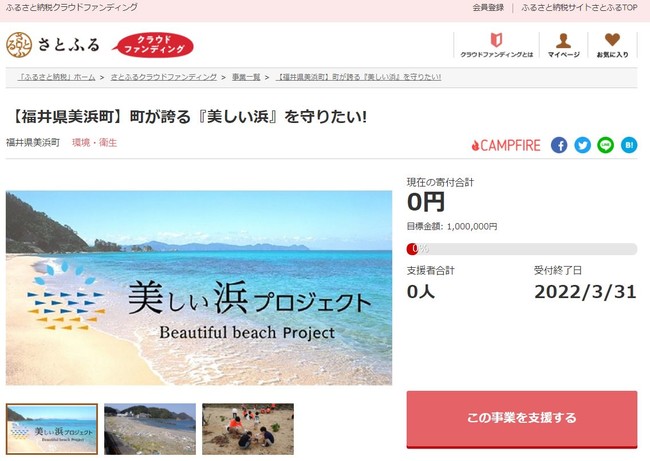Share project on Facebook icon
The width and height of the screenshot is (650, 461).
pos(559,145)
